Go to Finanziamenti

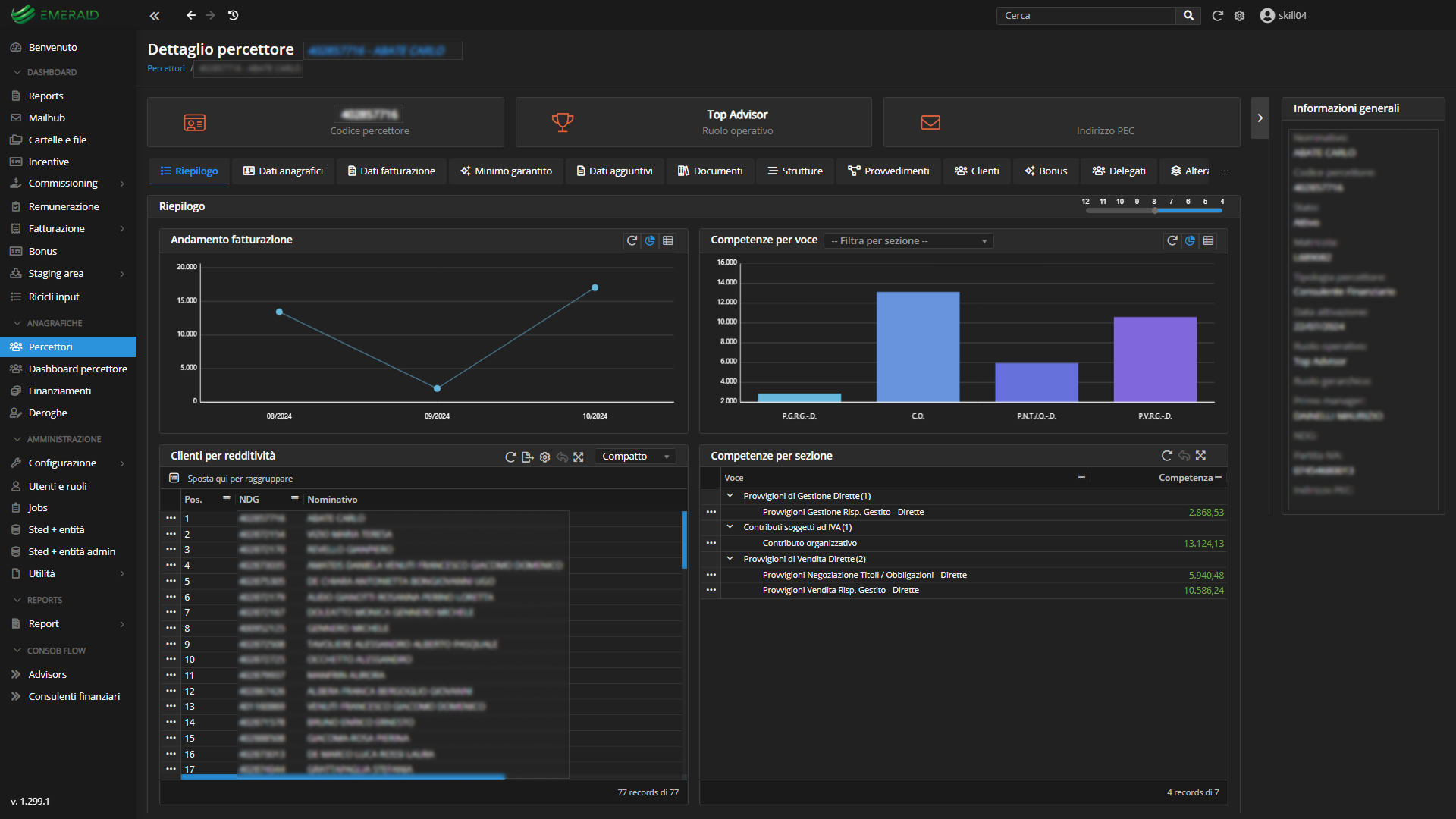tap(68, 391)
